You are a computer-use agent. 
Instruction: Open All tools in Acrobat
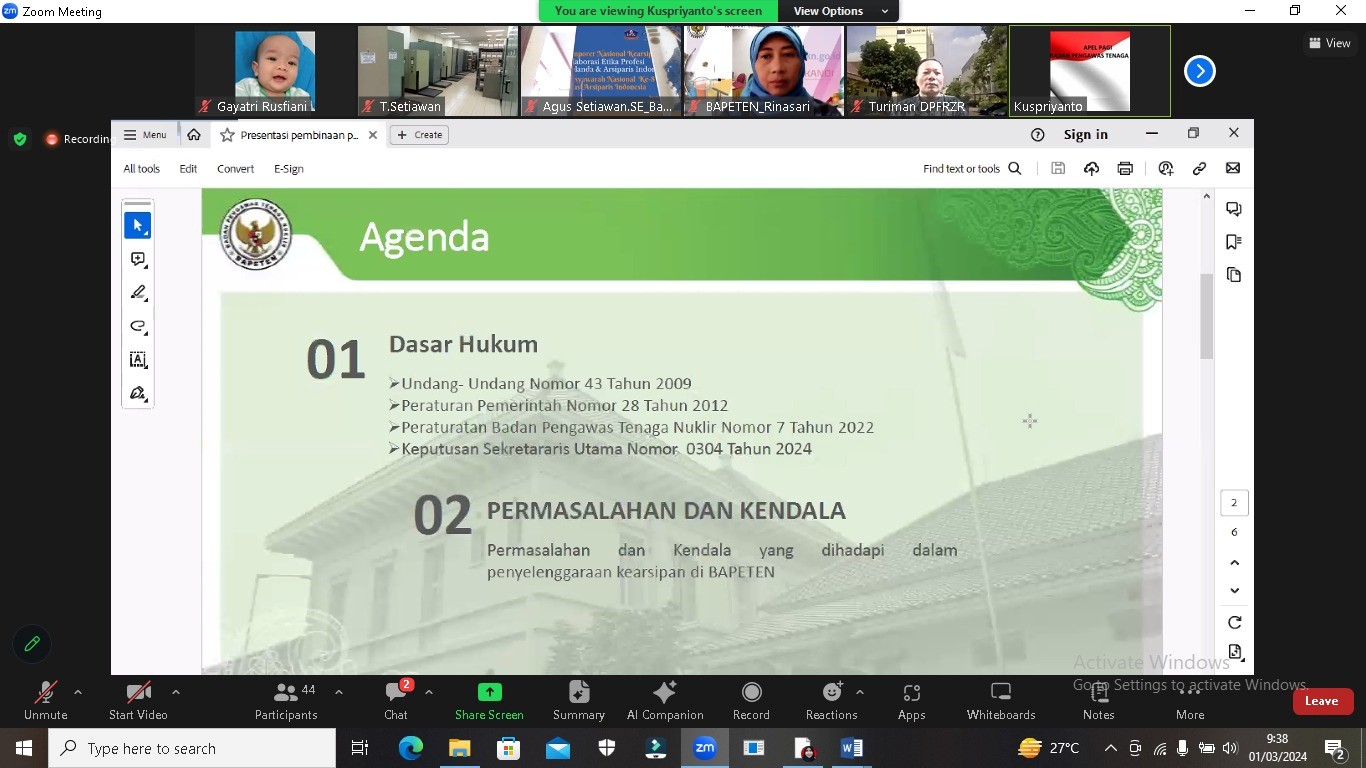(142, 169)
